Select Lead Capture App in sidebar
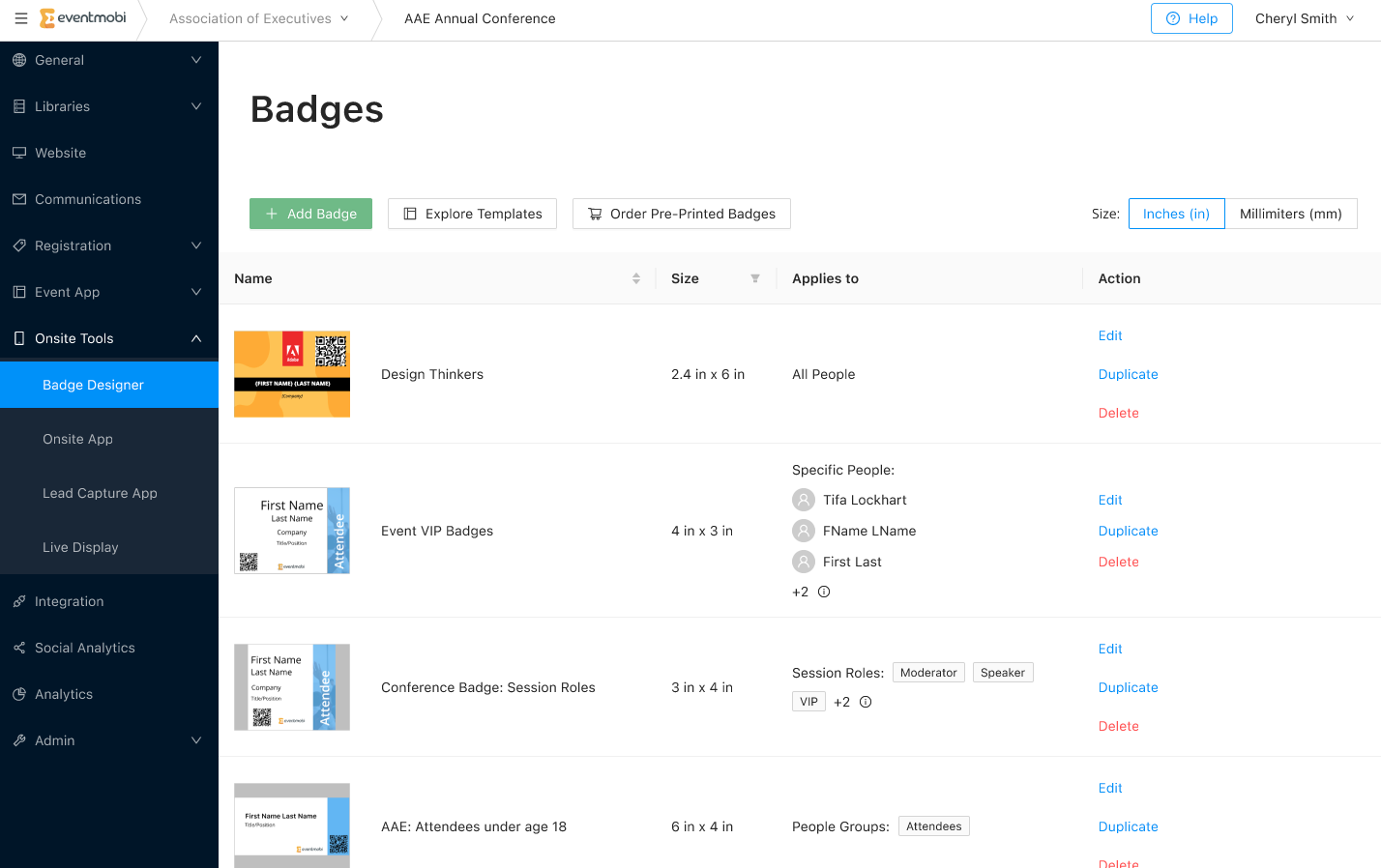Viewport: 1381px width, 868px height. [x=100, y=493]
